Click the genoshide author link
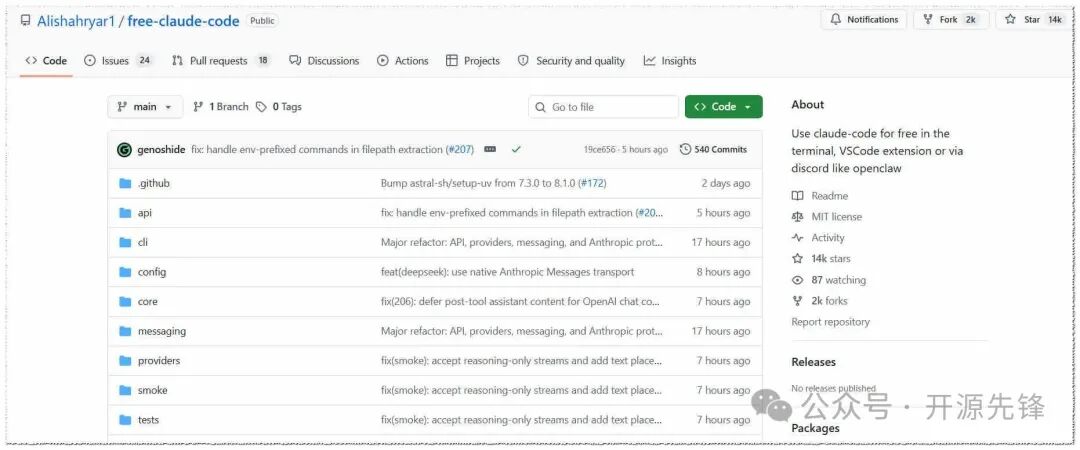Viewport: 1080px width, 450px height. pos(161,150)
